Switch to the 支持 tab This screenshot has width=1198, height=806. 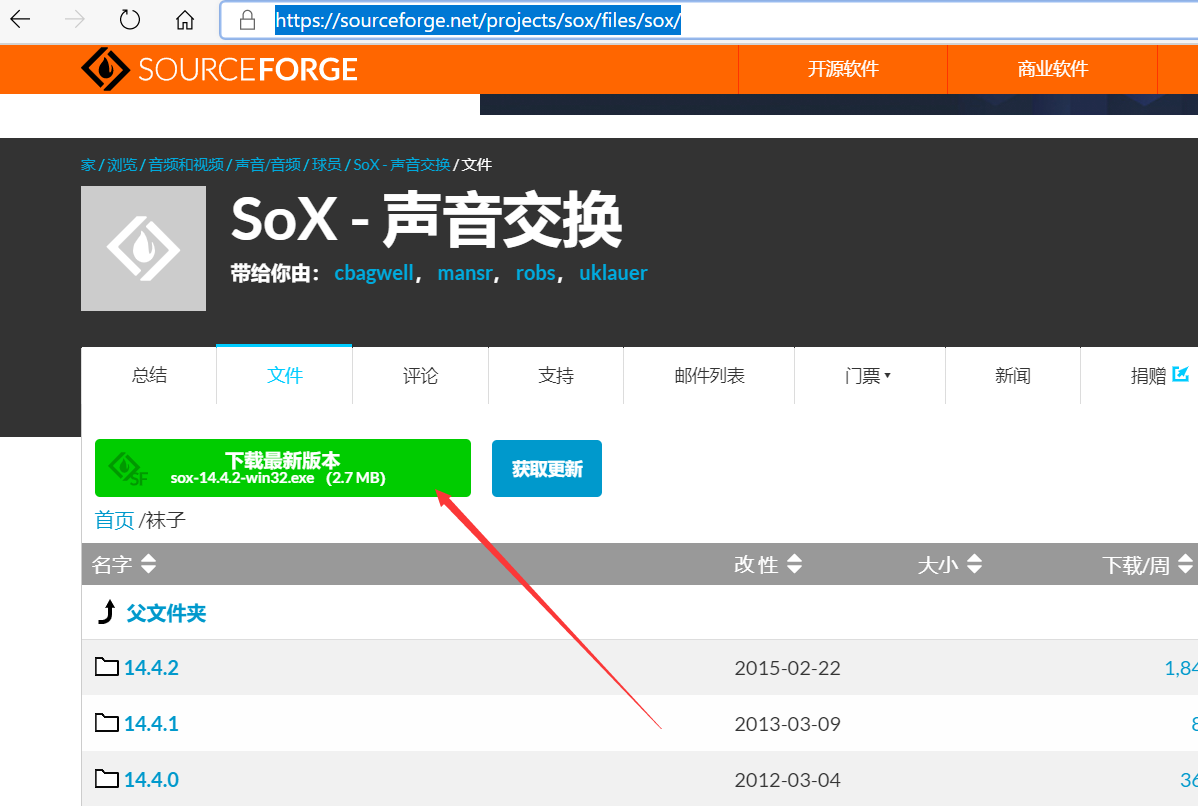[x=555, y=375]
